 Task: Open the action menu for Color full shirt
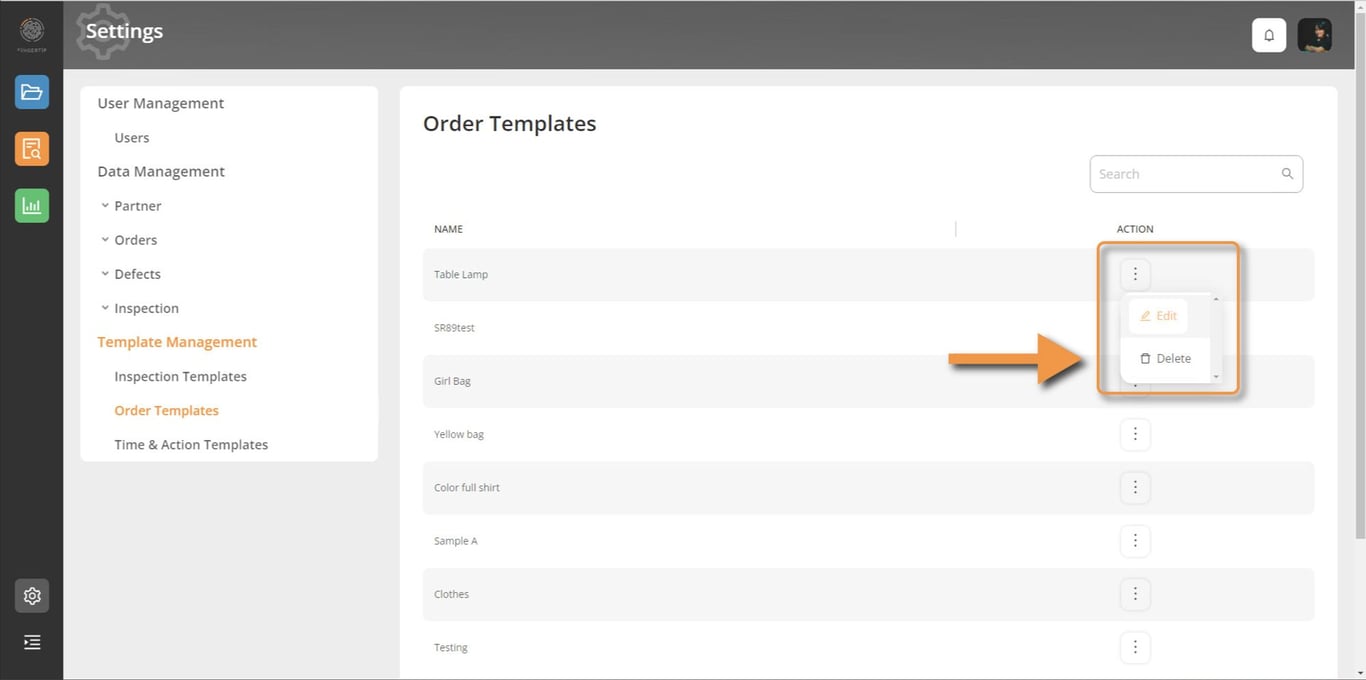tap(1135, 488)
